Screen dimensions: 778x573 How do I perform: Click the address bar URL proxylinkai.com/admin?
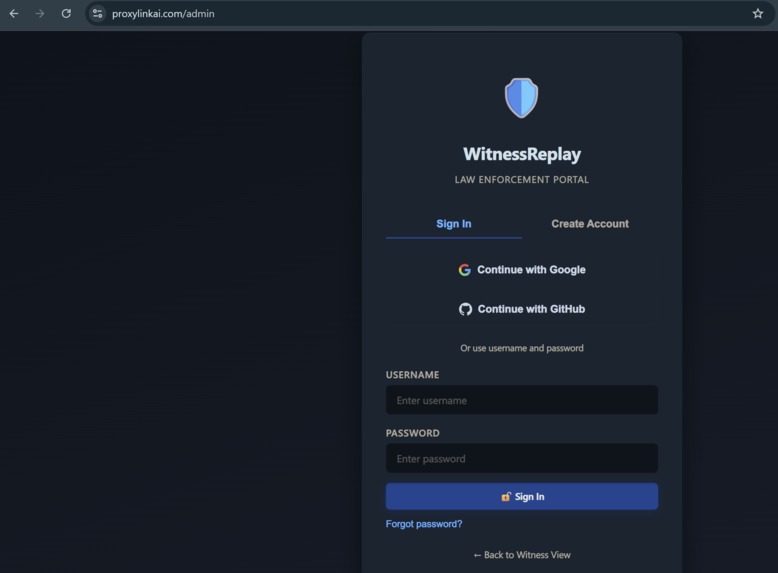[163, 14]
